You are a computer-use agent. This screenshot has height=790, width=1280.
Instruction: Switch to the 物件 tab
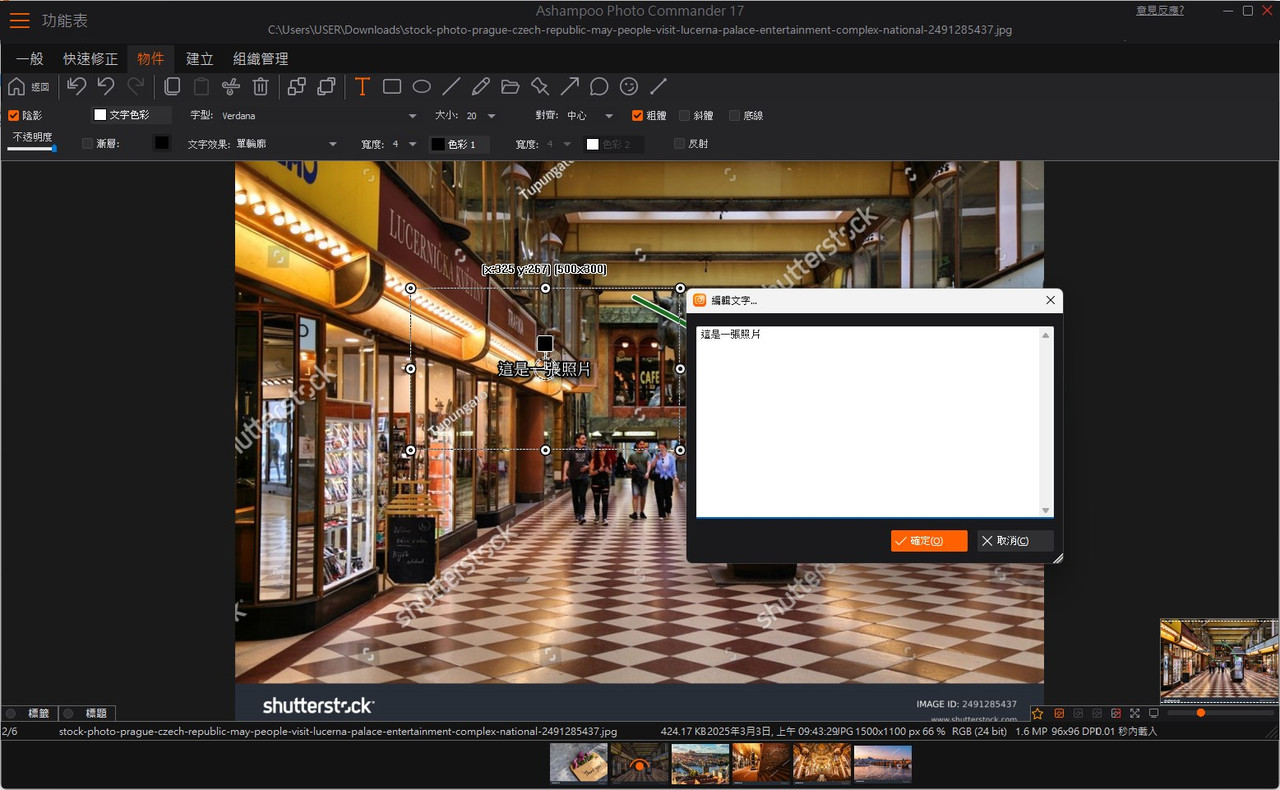tap(151, 59)
